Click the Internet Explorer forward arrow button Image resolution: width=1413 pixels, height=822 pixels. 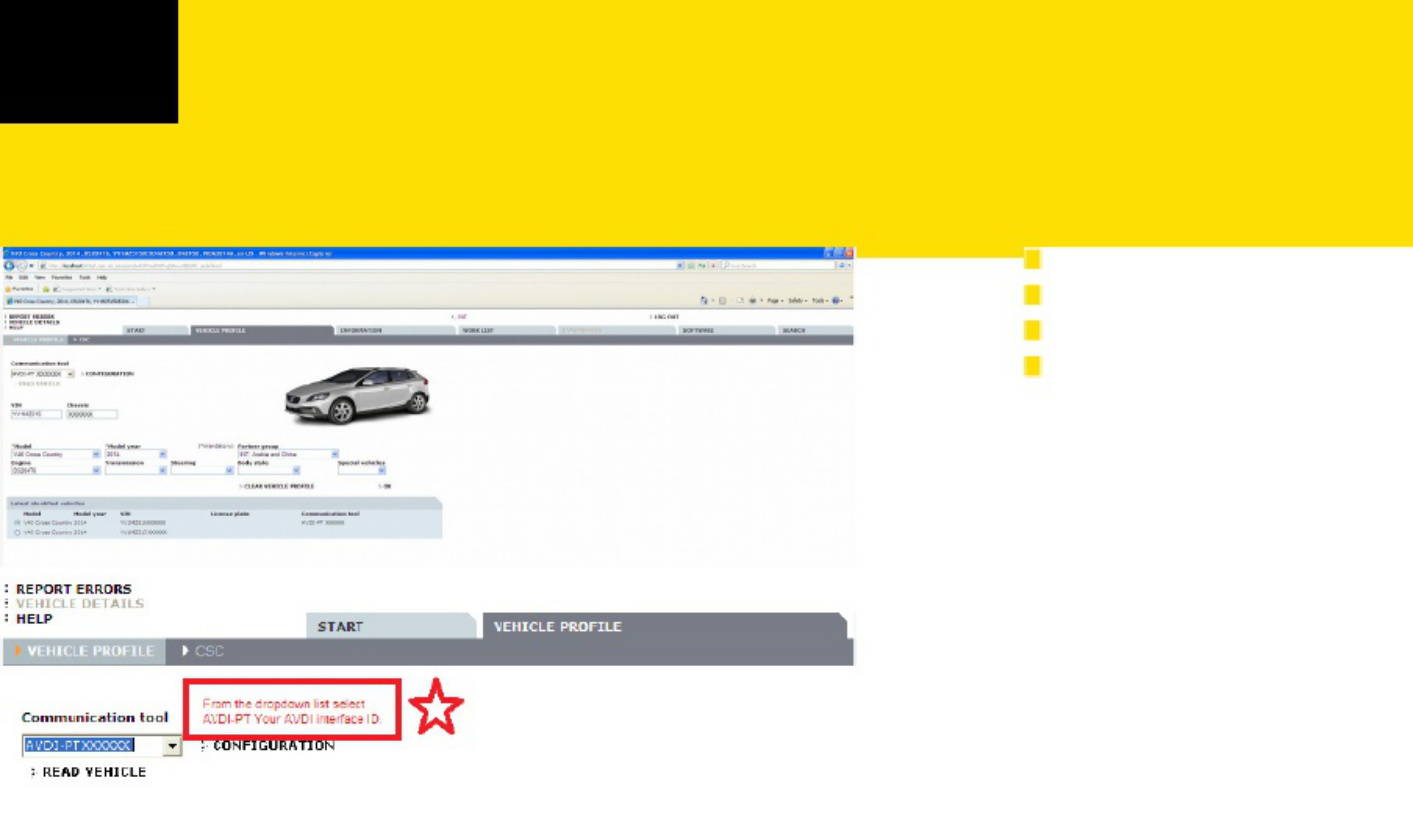20,265
